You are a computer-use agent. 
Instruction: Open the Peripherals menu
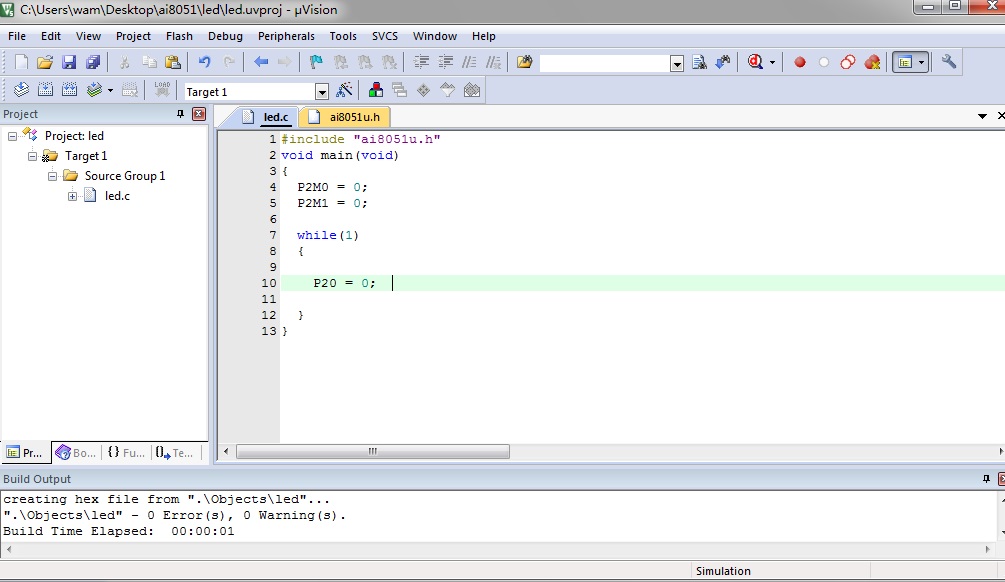[x=286, y=36]
